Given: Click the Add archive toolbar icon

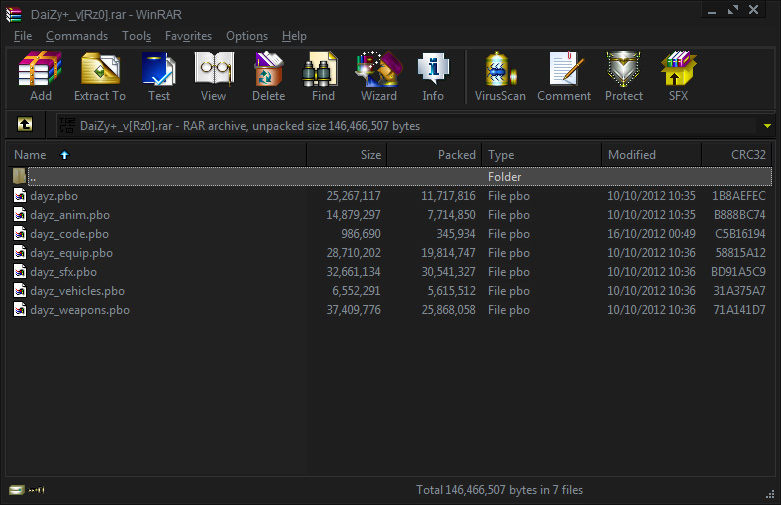Looking at the screenshot, I should pyautogui.click(x=40, y=69).
